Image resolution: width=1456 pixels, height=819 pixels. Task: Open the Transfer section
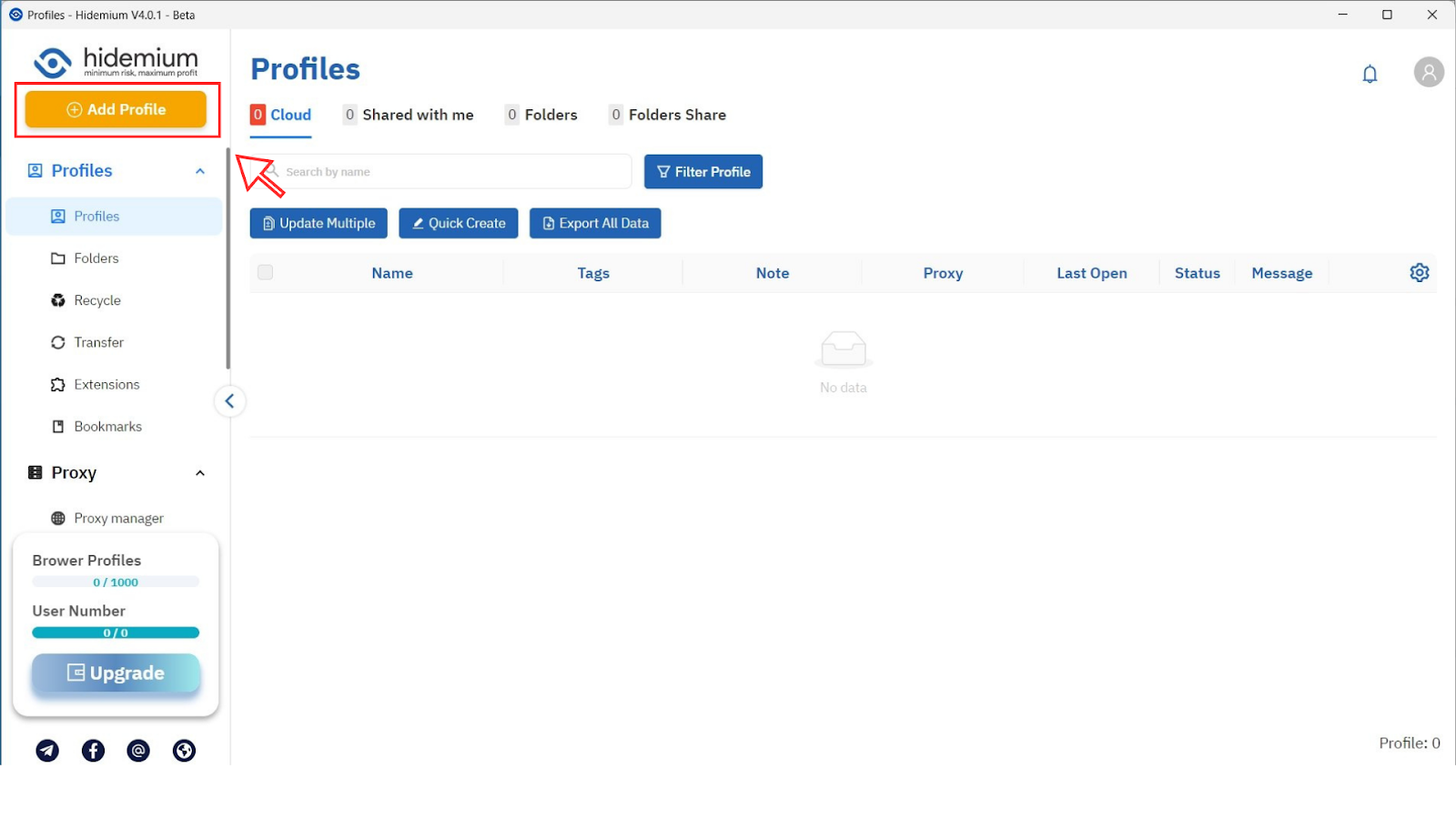pyautogui.click(x=114, y=342)
